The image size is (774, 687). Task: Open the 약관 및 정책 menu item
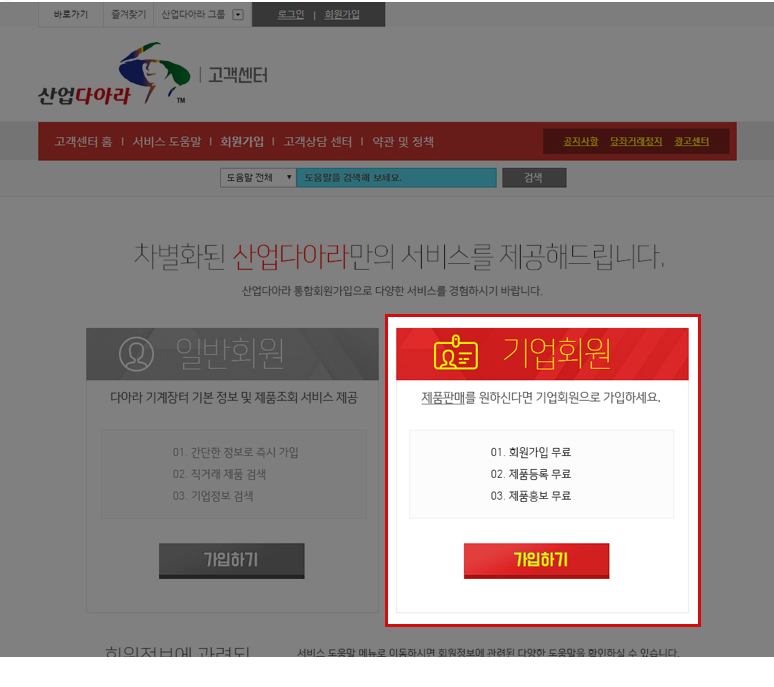(x=403, y=142)
